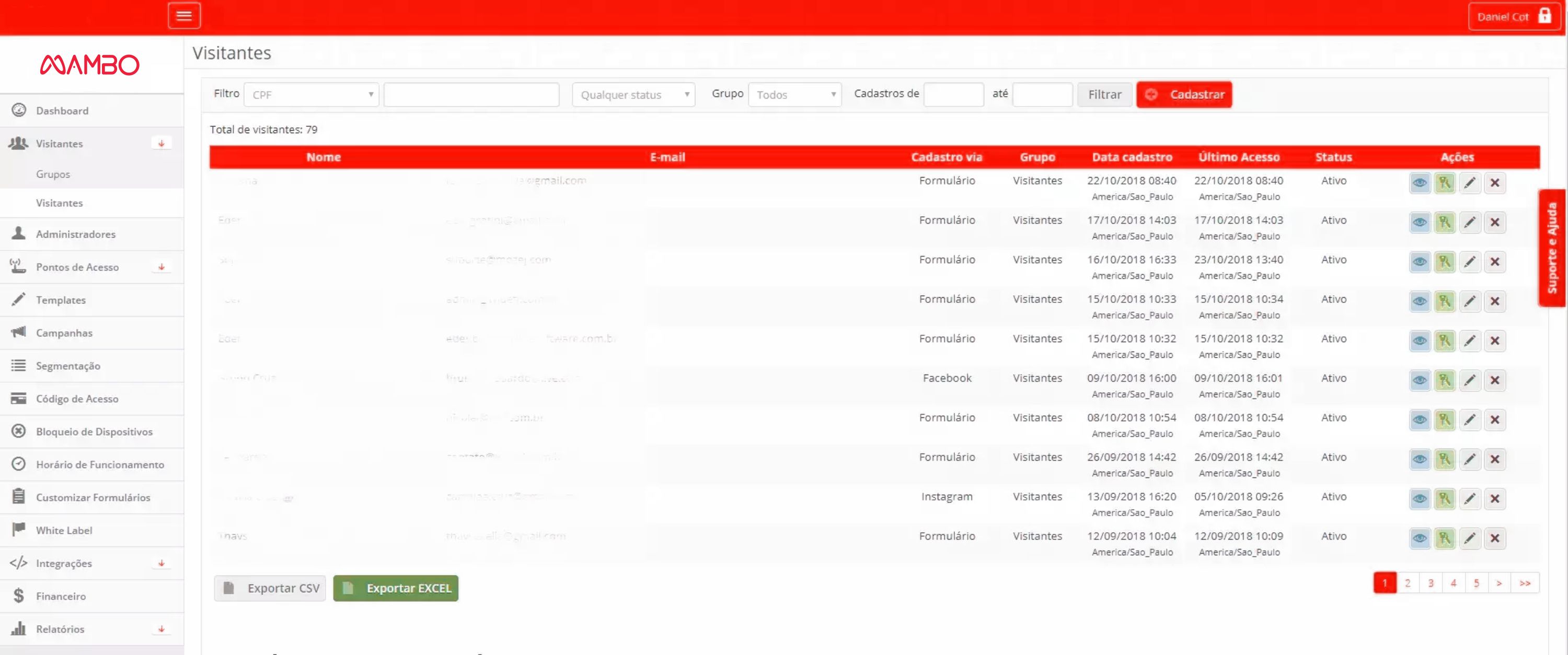
Task: Delete visitor registered 15/10/2018 10:33 (X icon)
Action: [x=1495, y=302]
